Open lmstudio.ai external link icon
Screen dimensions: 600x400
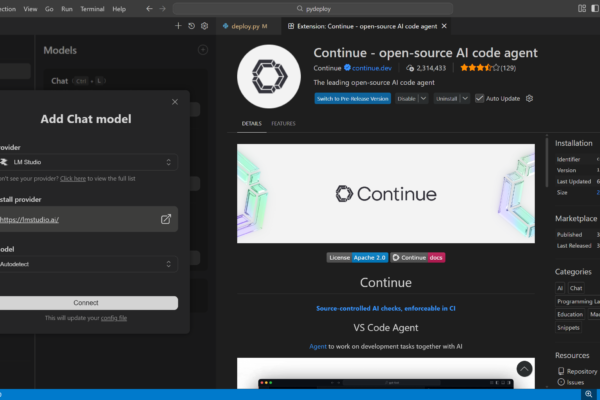pos(166,219)
